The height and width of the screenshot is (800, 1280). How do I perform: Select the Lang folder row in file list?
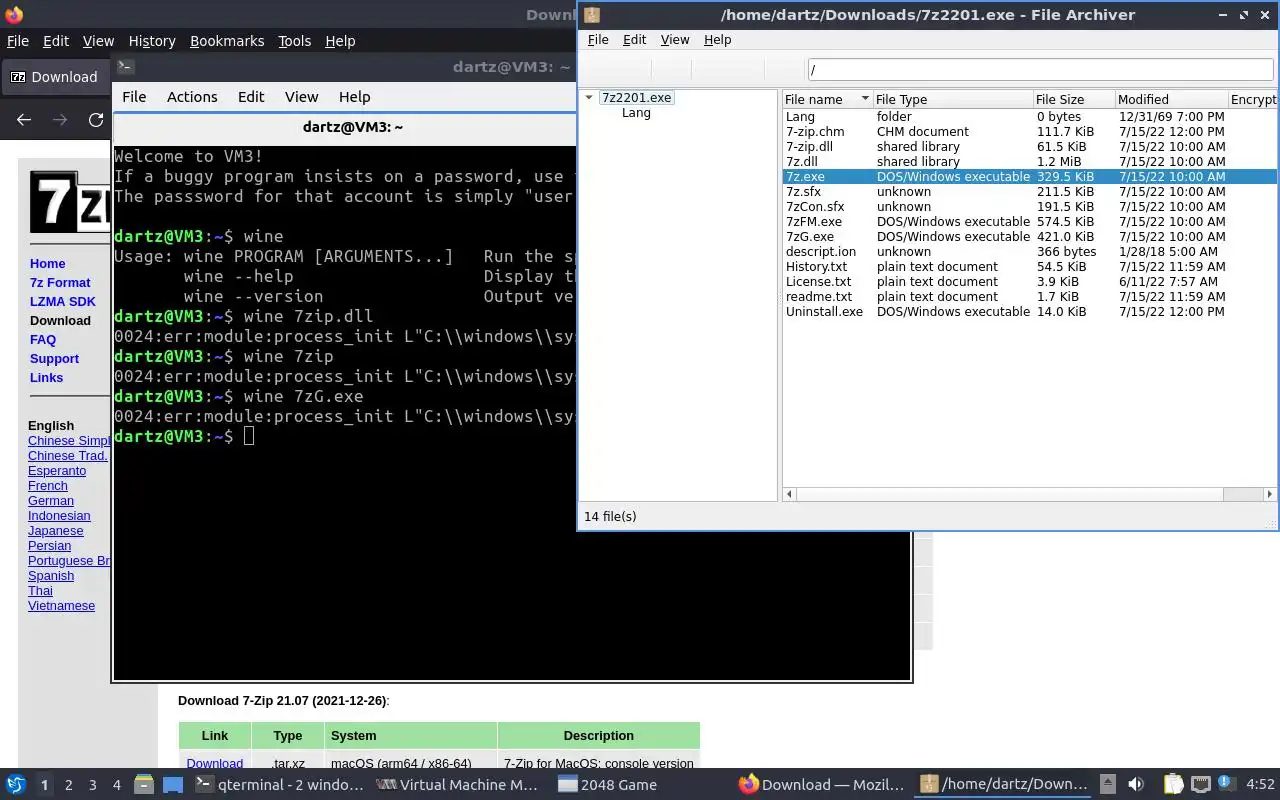tap(1030, 117)
